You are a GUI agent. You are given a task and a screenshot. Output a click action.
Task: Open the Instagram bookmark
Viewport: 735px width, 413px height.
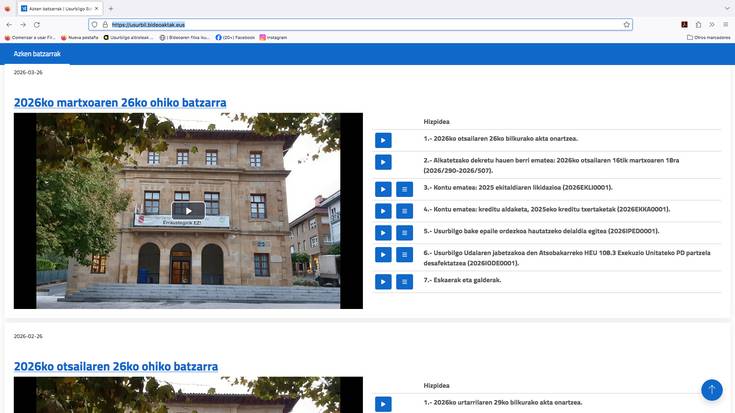(276, 37)
